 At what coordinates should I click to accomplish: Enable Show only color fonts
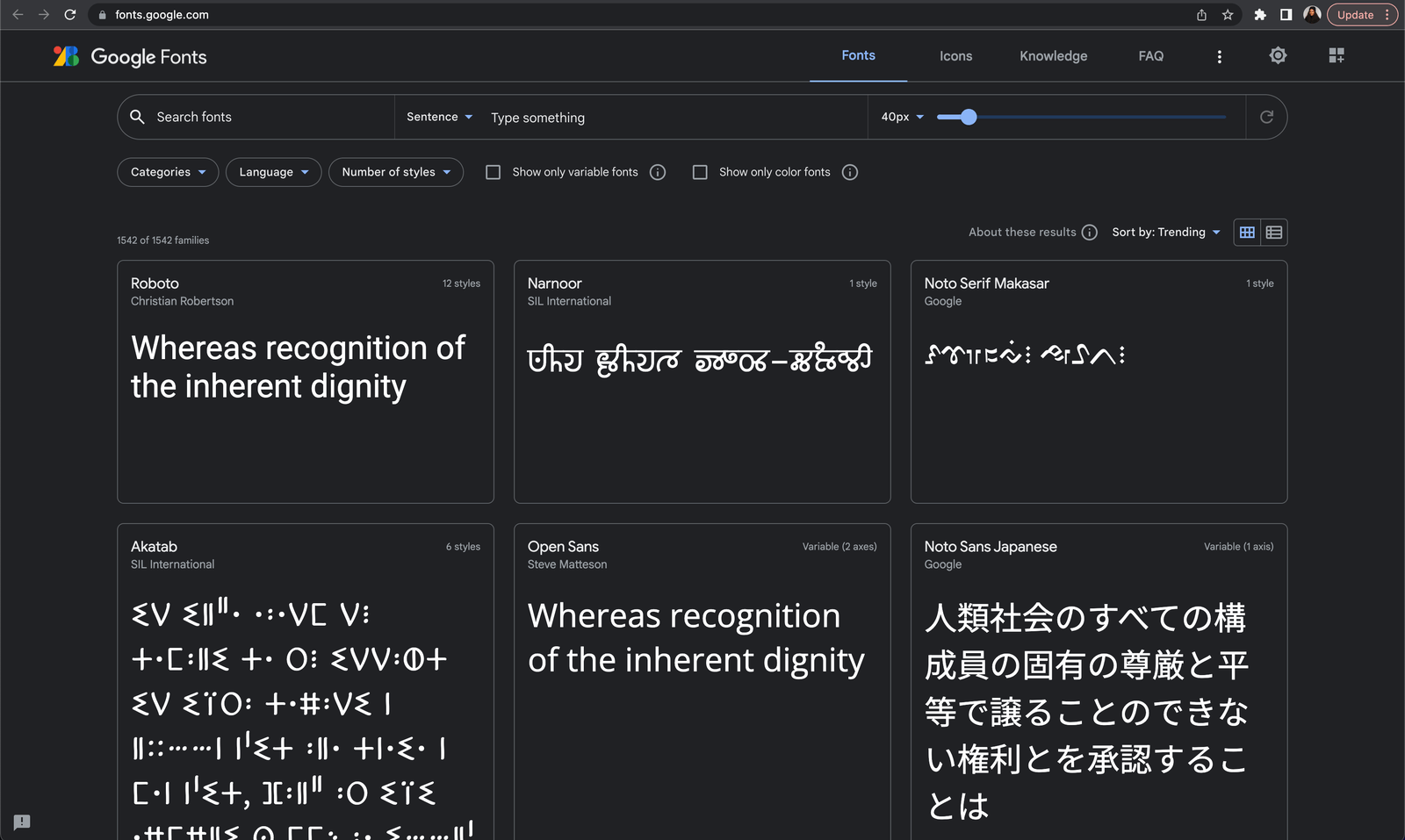[x=700, y=172]
